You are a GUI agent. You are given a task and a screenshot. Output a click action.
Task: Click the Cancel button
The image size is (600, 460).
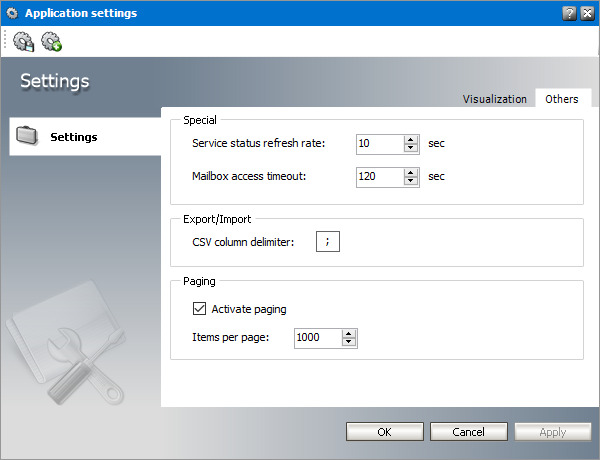[x=469, y=432]
